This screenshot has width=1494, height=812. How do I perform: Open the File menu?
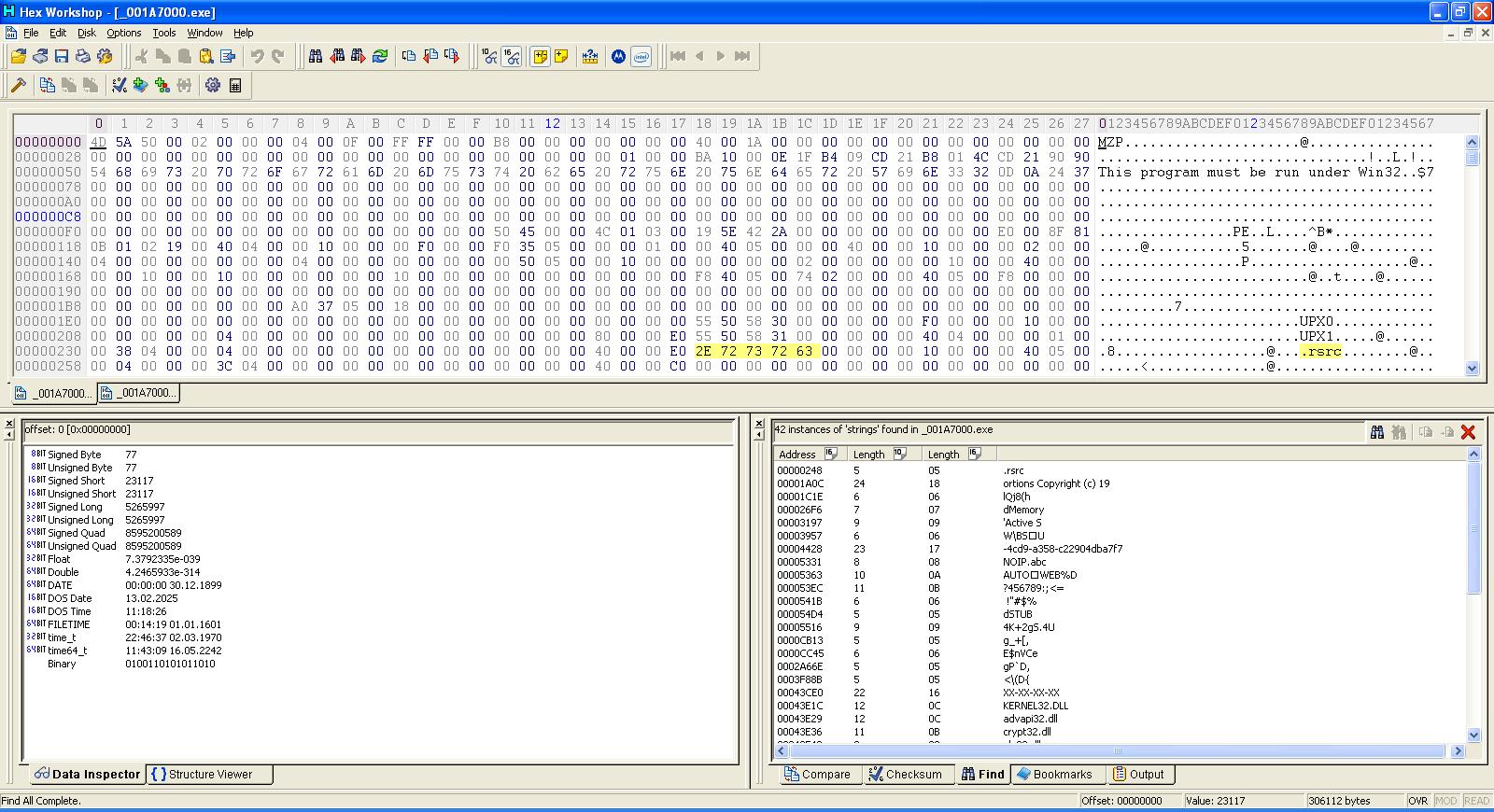pyautogui.click(x=31, y=33)
